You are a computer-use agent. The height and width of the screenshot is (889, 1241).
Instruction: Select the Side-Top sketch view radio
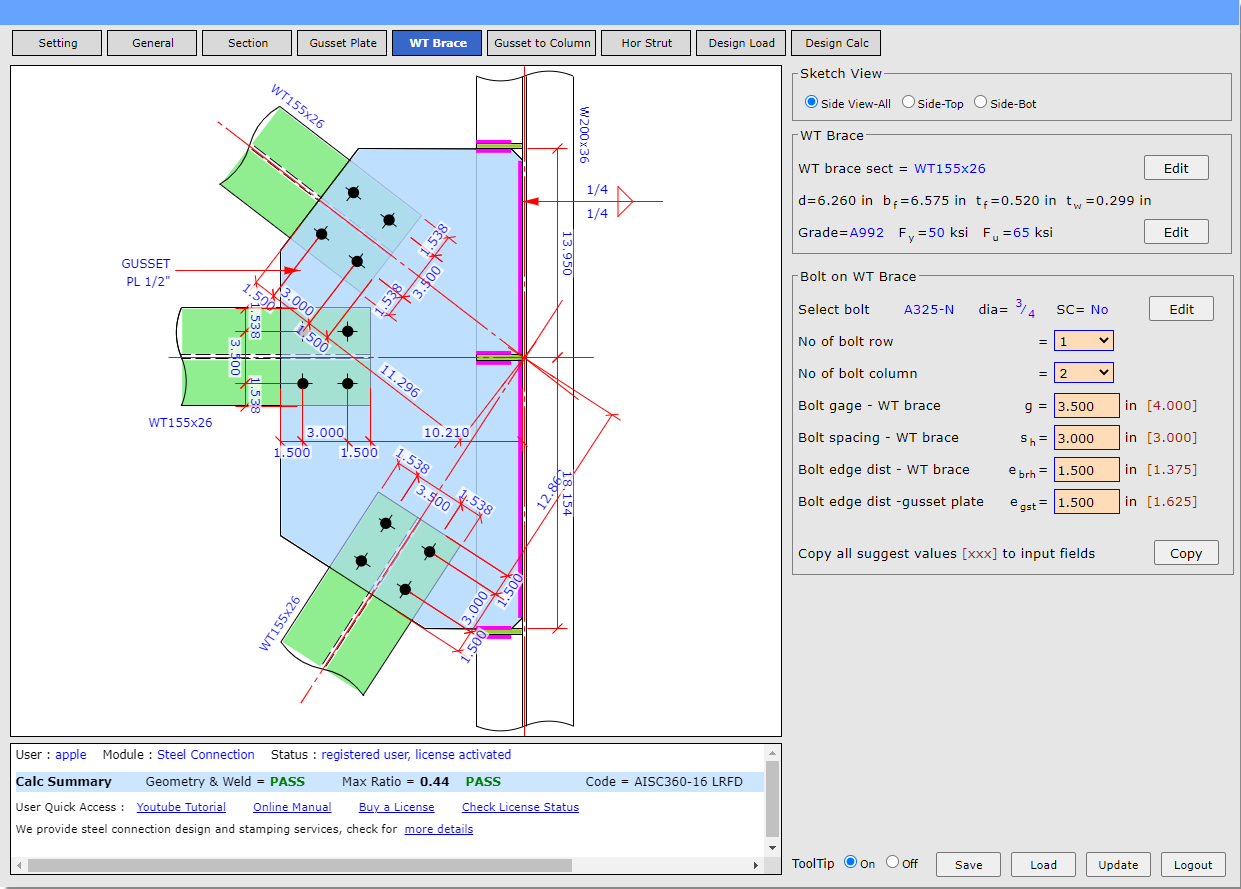pyautogui.click(x=908, y=102)
